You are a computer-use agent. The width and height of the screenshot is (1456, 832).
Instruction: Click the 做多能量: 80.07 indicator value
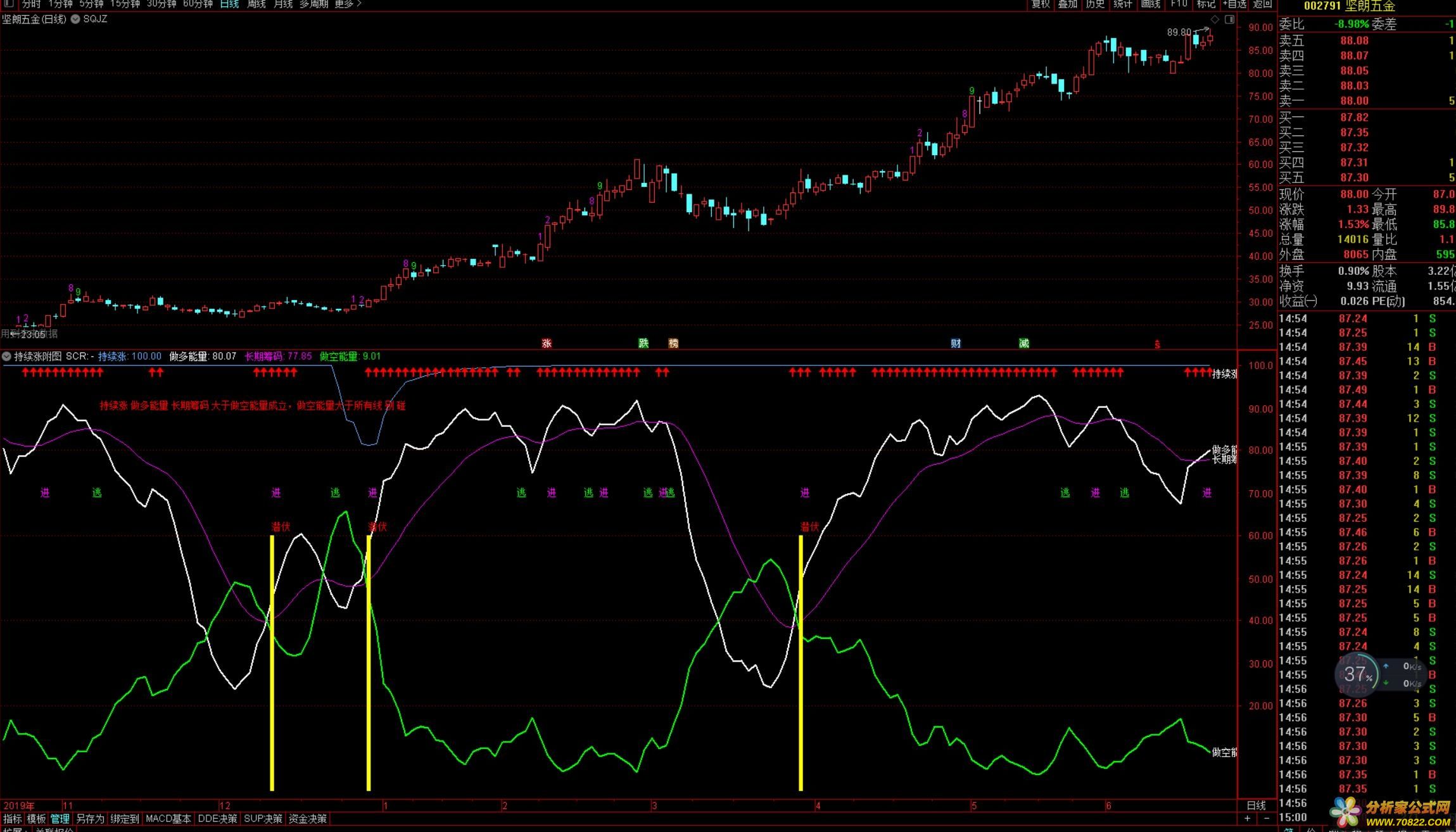[x=203, y=356]
